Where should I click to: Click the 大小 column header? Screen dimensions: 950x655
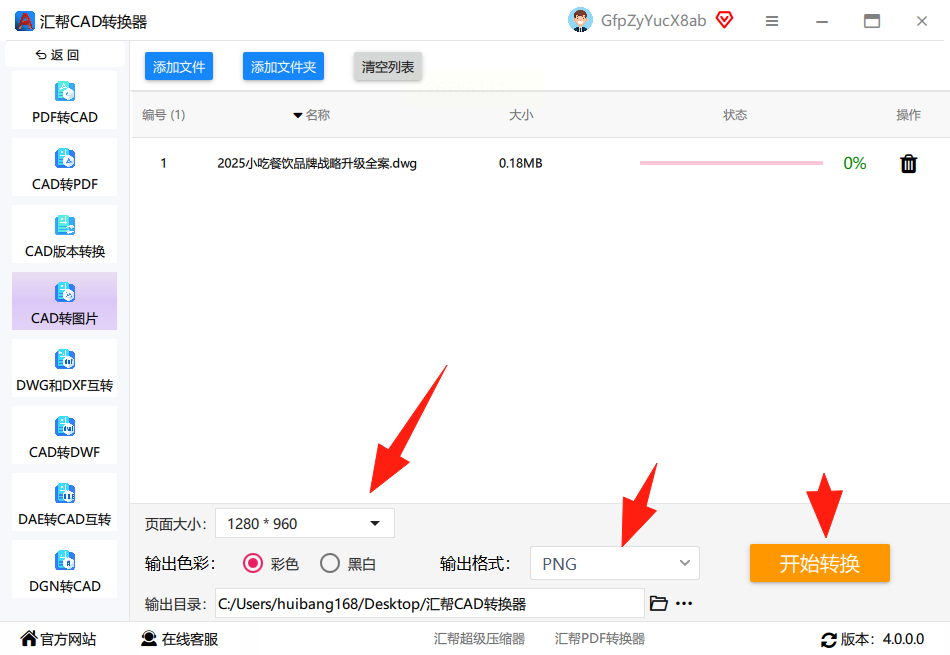521,115
